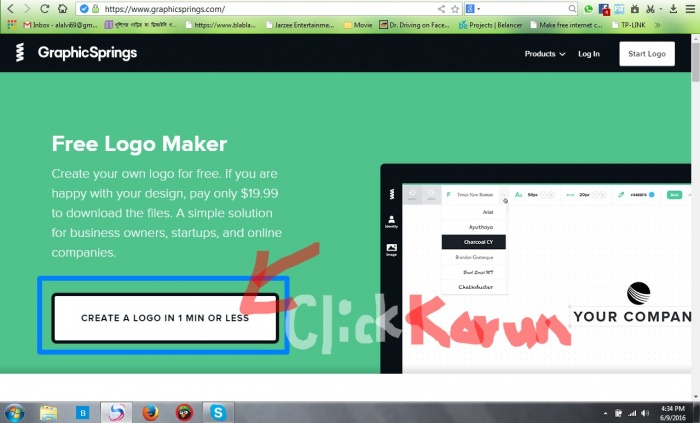The height and width of the screenshot is (423, 700).
Task: Click CREATE A LOGO IN 1 MIN OR LESS
Action: pyautogui.click(x=165, y=318)
